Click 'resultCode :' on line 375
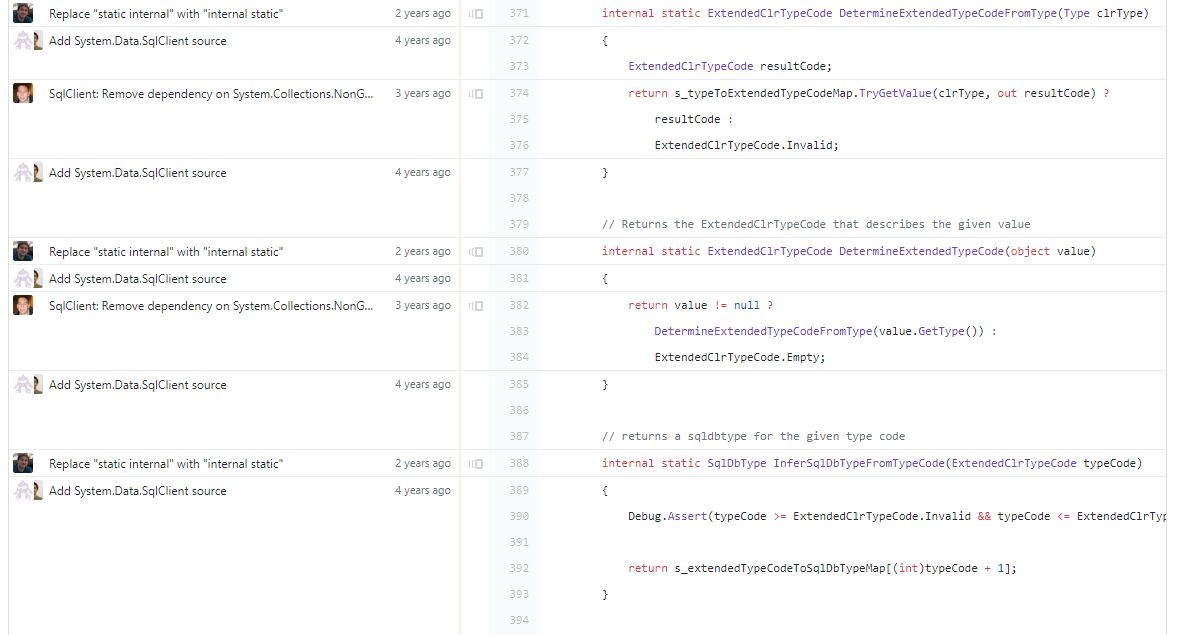The width and height of the screenshot is (1181, 635). click(x=694, y=119)
